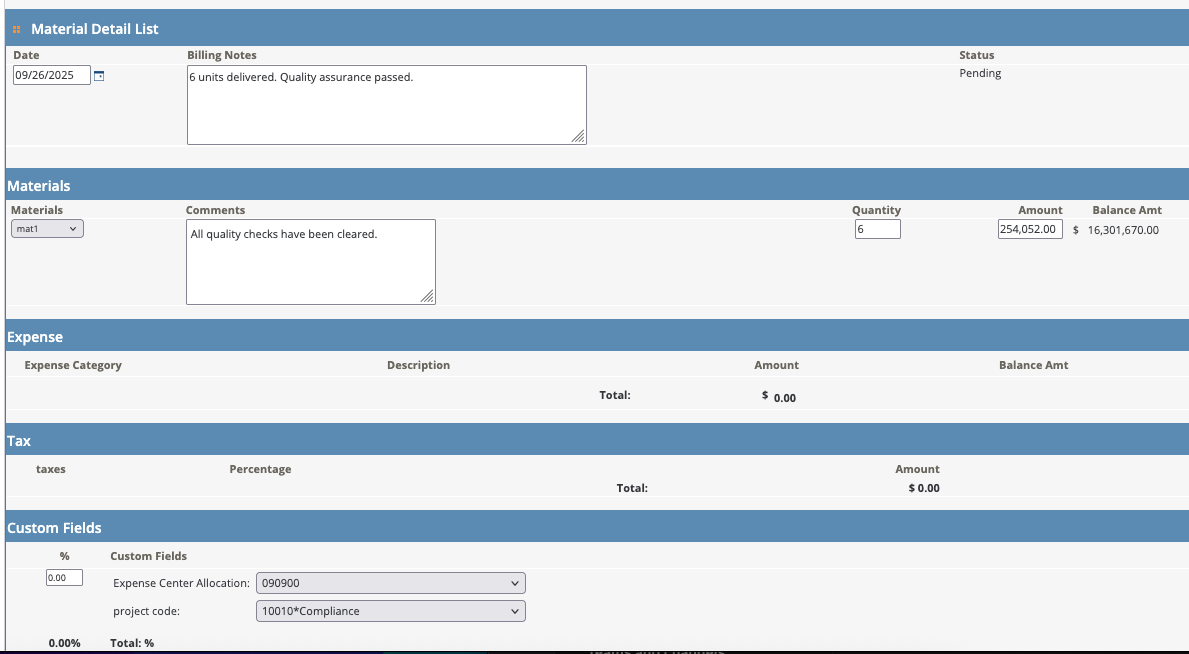Image resolution: width=1189 pixels, height=654 pixels.
Task: Focus the Billing Notes text area
Action: click(x=386, y=105)
